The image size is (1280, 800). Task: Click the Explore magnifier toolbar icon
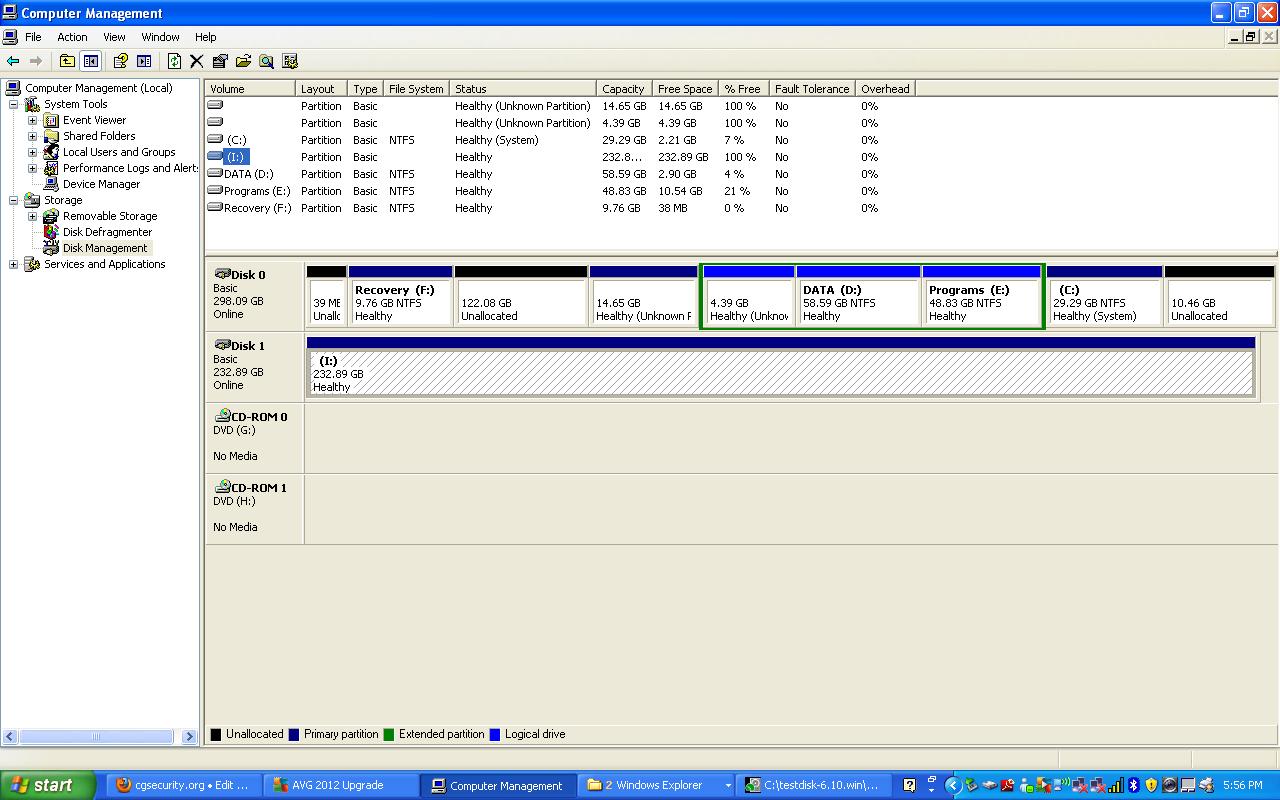pyautogui.click(x=266, y=61)
